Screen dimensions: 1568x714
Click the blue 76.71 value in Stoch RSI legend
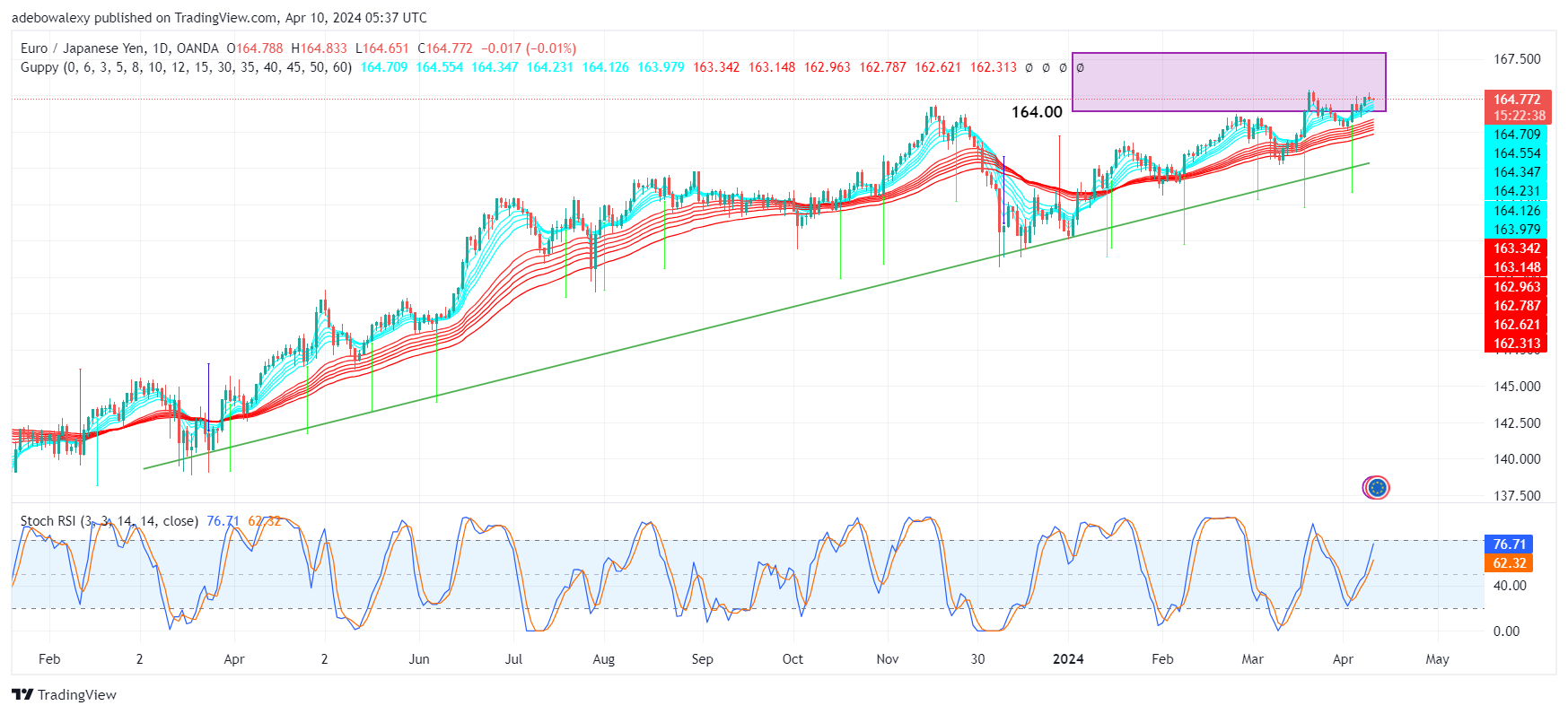point(223,521)
